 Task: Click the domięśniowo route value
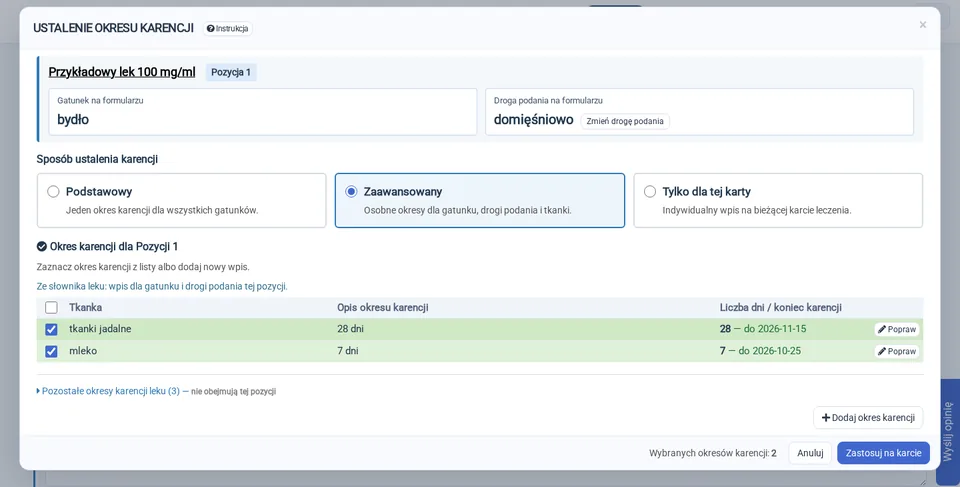click(x=533, y=119)
